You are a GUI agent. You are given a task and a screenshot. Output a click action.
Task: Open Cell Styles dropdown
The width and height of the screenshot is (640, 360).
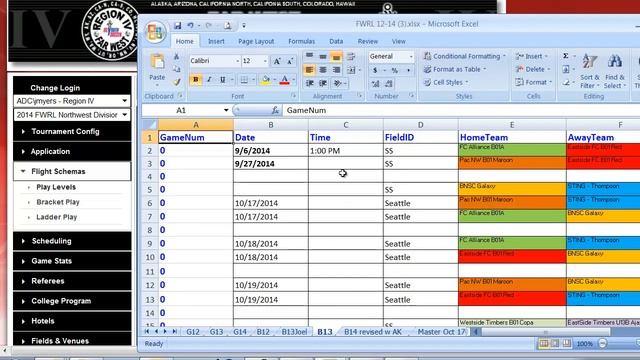click(446, 82)
